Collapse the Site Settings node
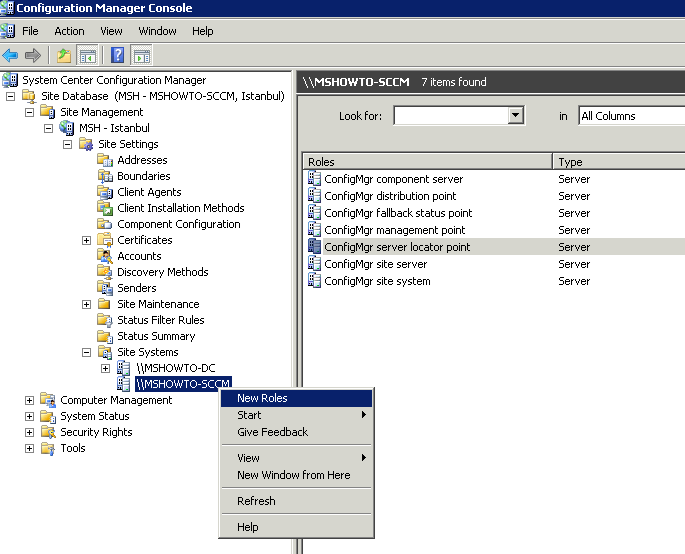This screenshot has width=685, height=554. tap(67, 144)
